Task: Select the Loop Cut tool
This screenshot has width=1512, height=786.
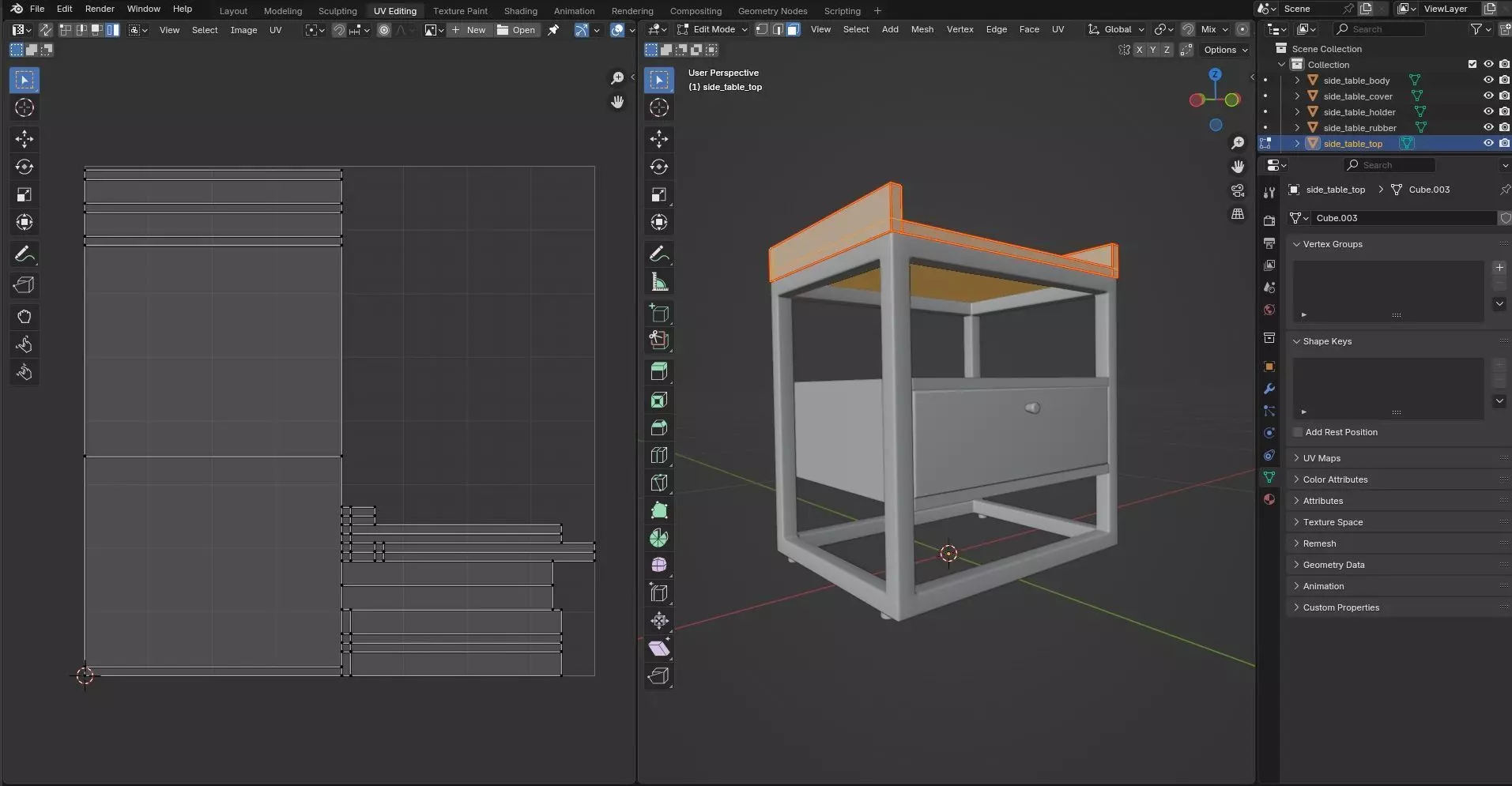Action: 659,455
